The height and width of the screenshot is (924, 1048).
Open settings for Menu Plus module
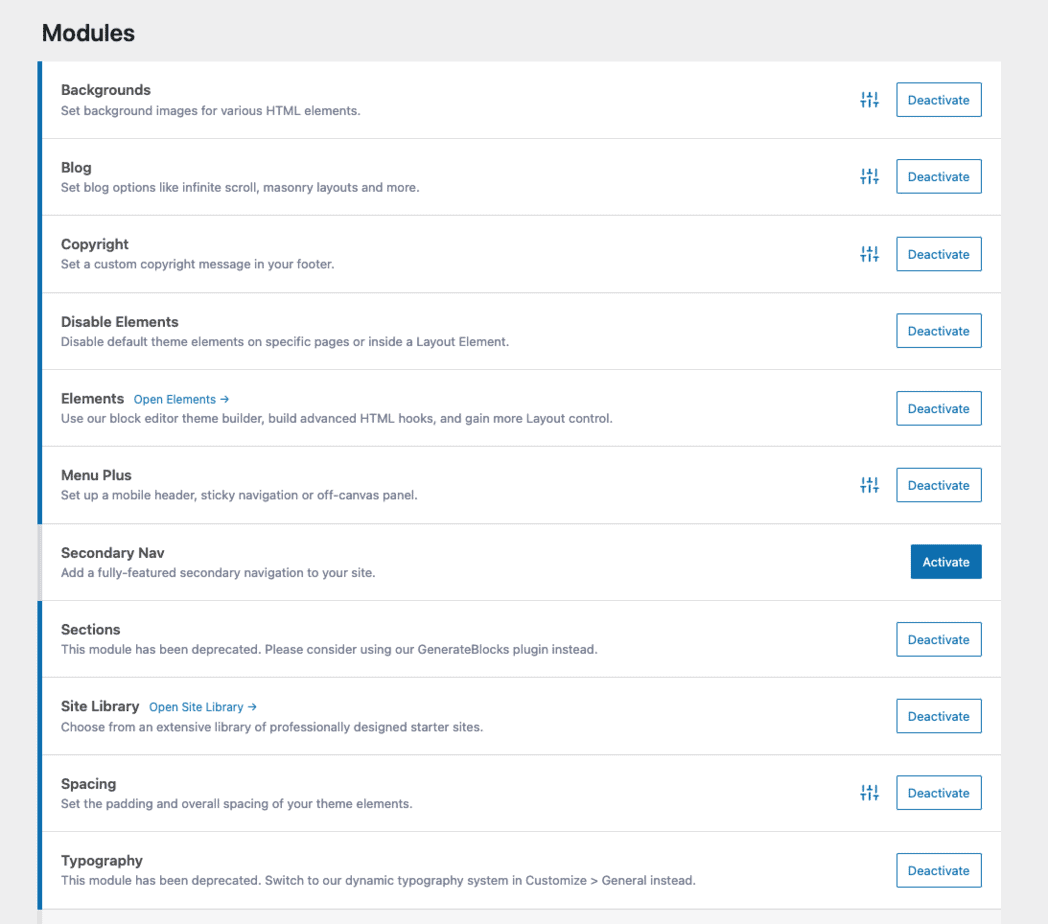point(869,484)
